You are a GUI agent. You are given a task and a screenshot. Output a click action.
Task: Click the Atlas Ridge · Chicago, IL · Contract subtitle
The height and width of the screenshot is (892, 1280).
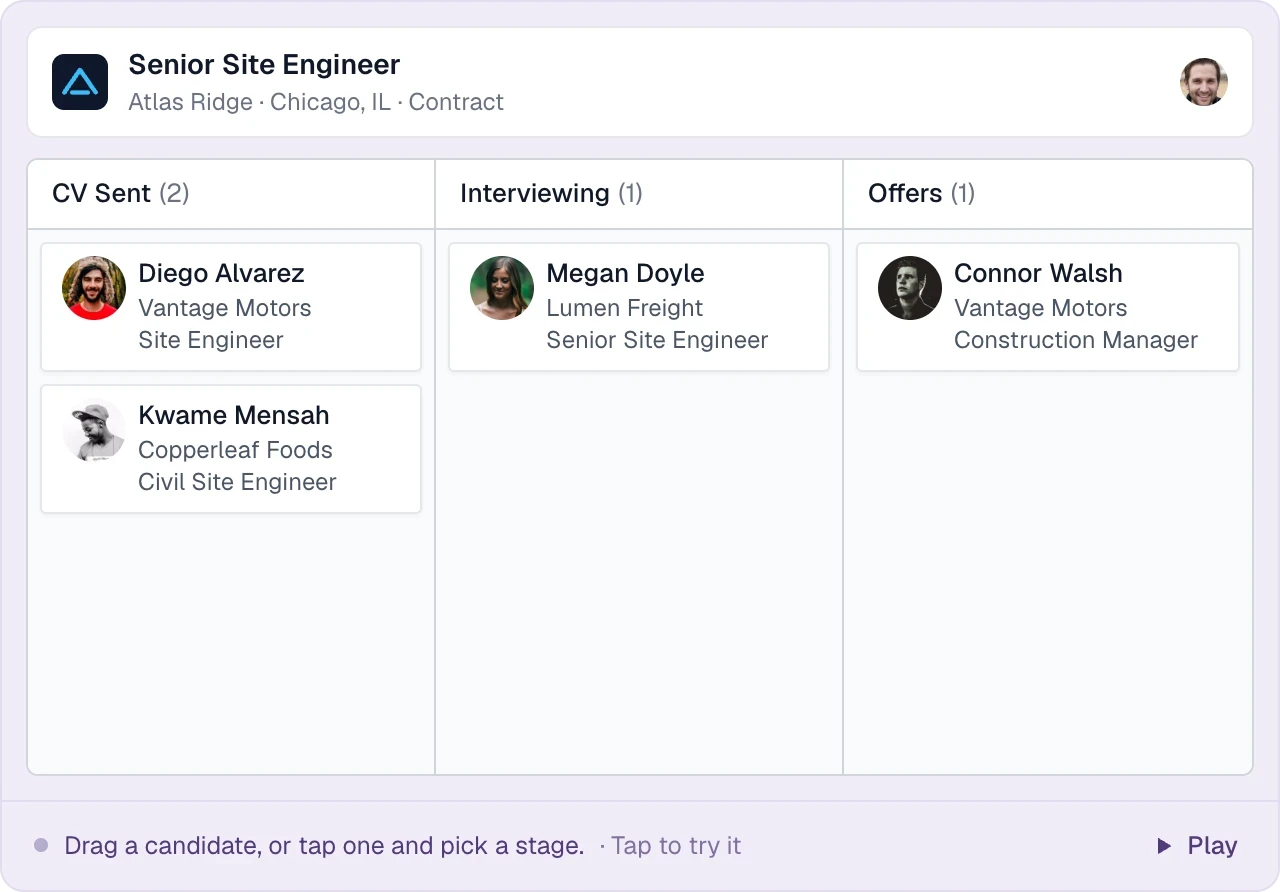coord(316,102)
